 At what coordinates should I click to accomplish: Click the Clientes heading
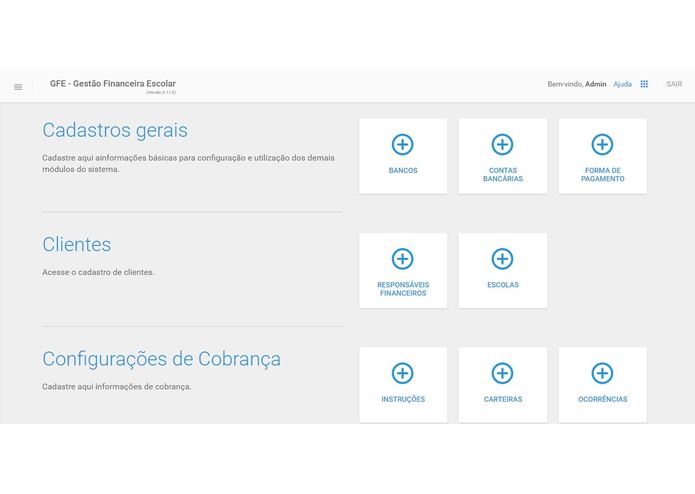(x=77, y=245)
